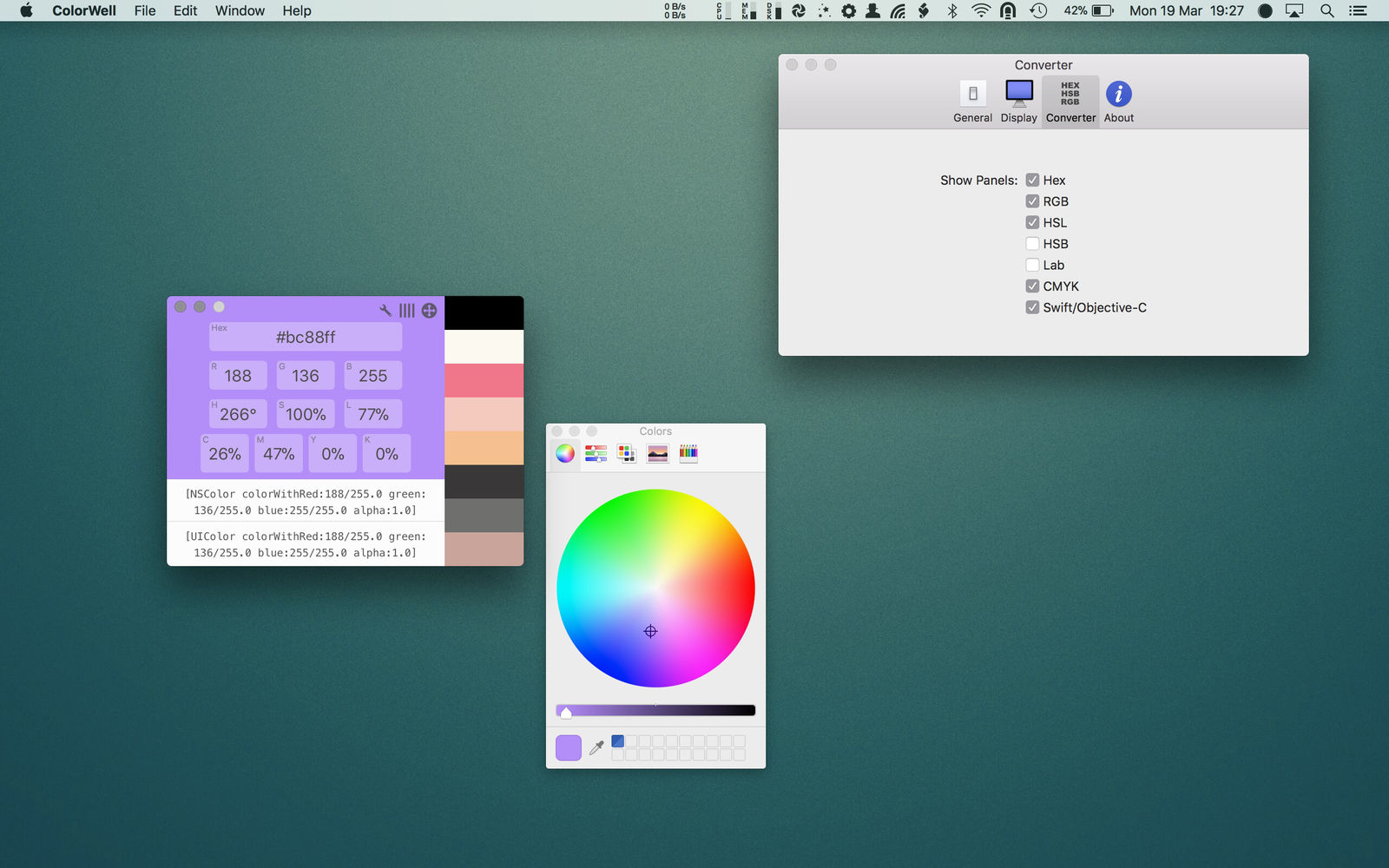Uncheck the Swift/Objective-C panel checkbox
Screen dimensions: 1389x868
pos(1032,307)
